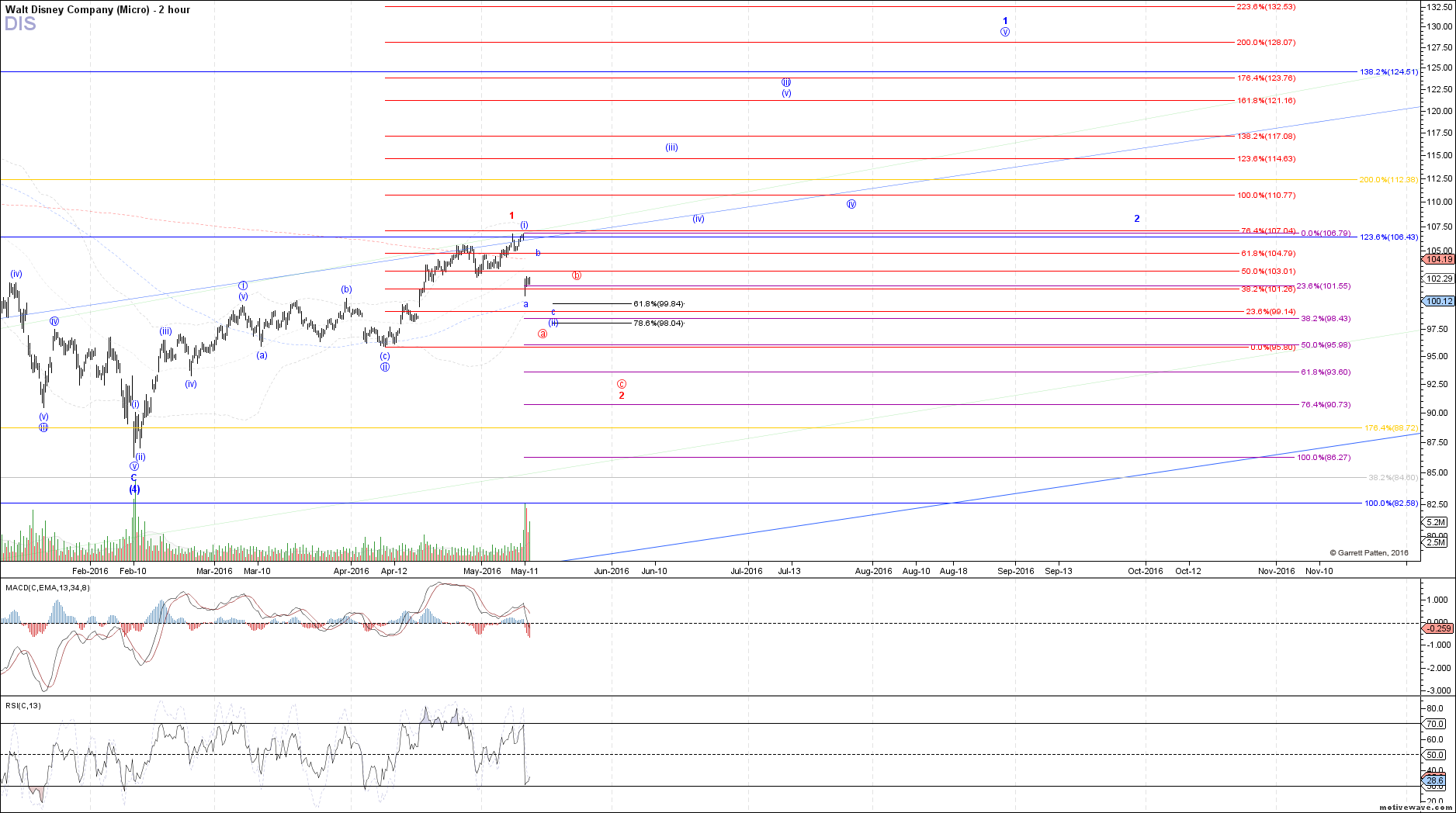This screenshot has height=813, width=1456.
Task: Click the black 61.8%(99.84) label
Action: 659,304
